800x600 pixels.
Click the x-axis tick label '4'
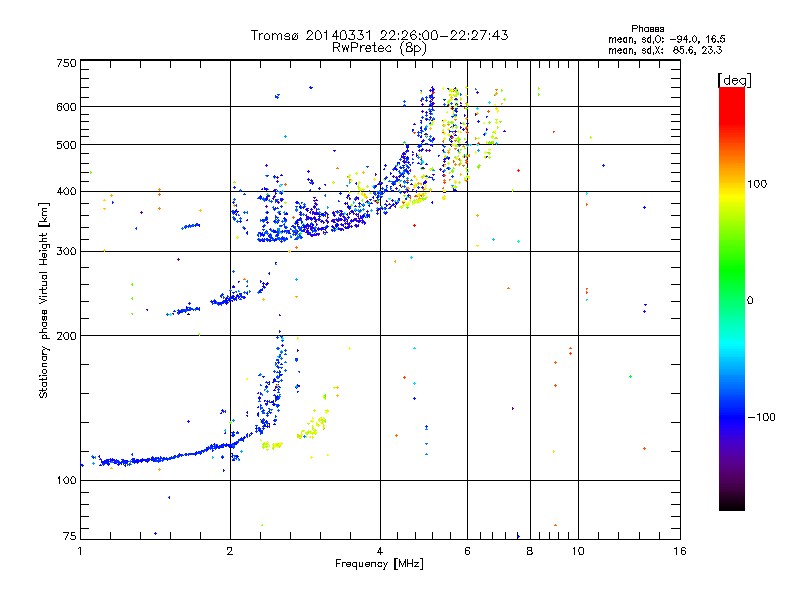pos(380,551)
